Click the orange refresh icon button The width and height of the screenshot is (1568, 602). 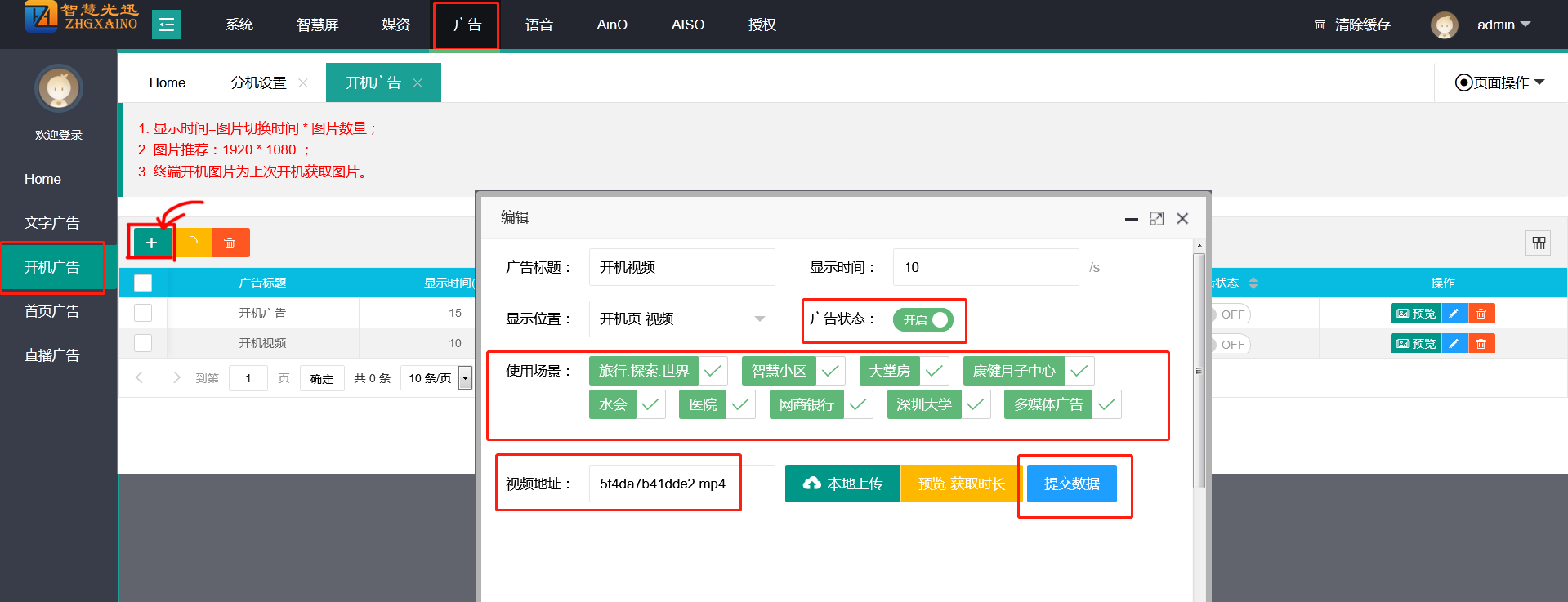194,243
